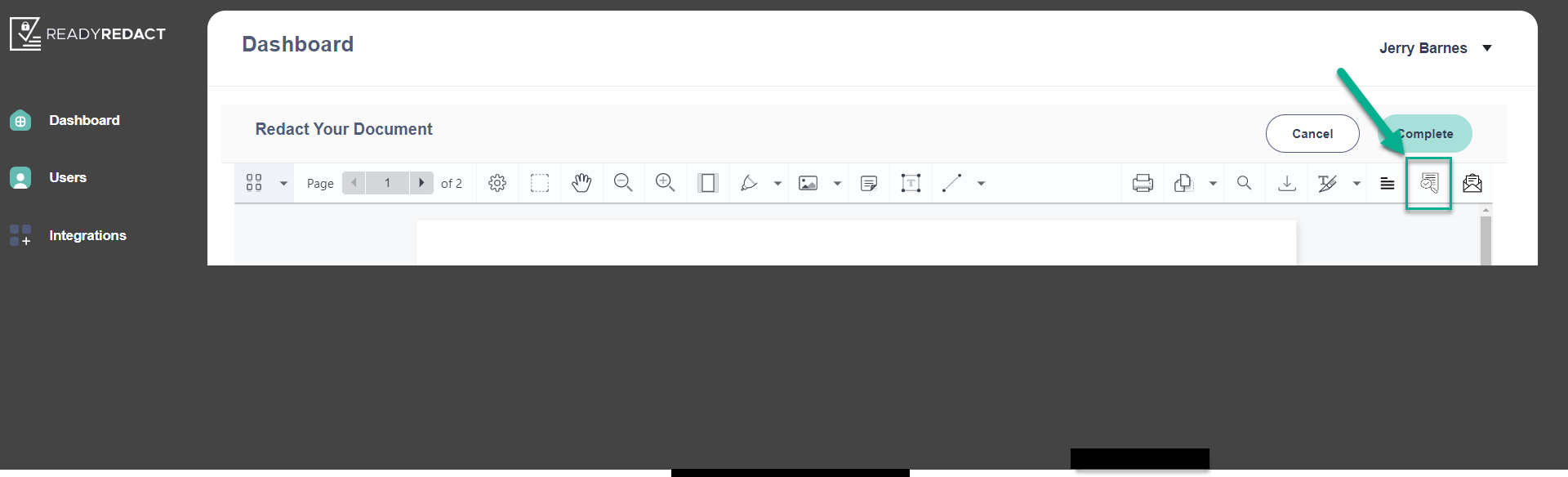This screenshot has height=477, width=1568.
Task: Toggle the fit page width view
Action: (708, 183)
